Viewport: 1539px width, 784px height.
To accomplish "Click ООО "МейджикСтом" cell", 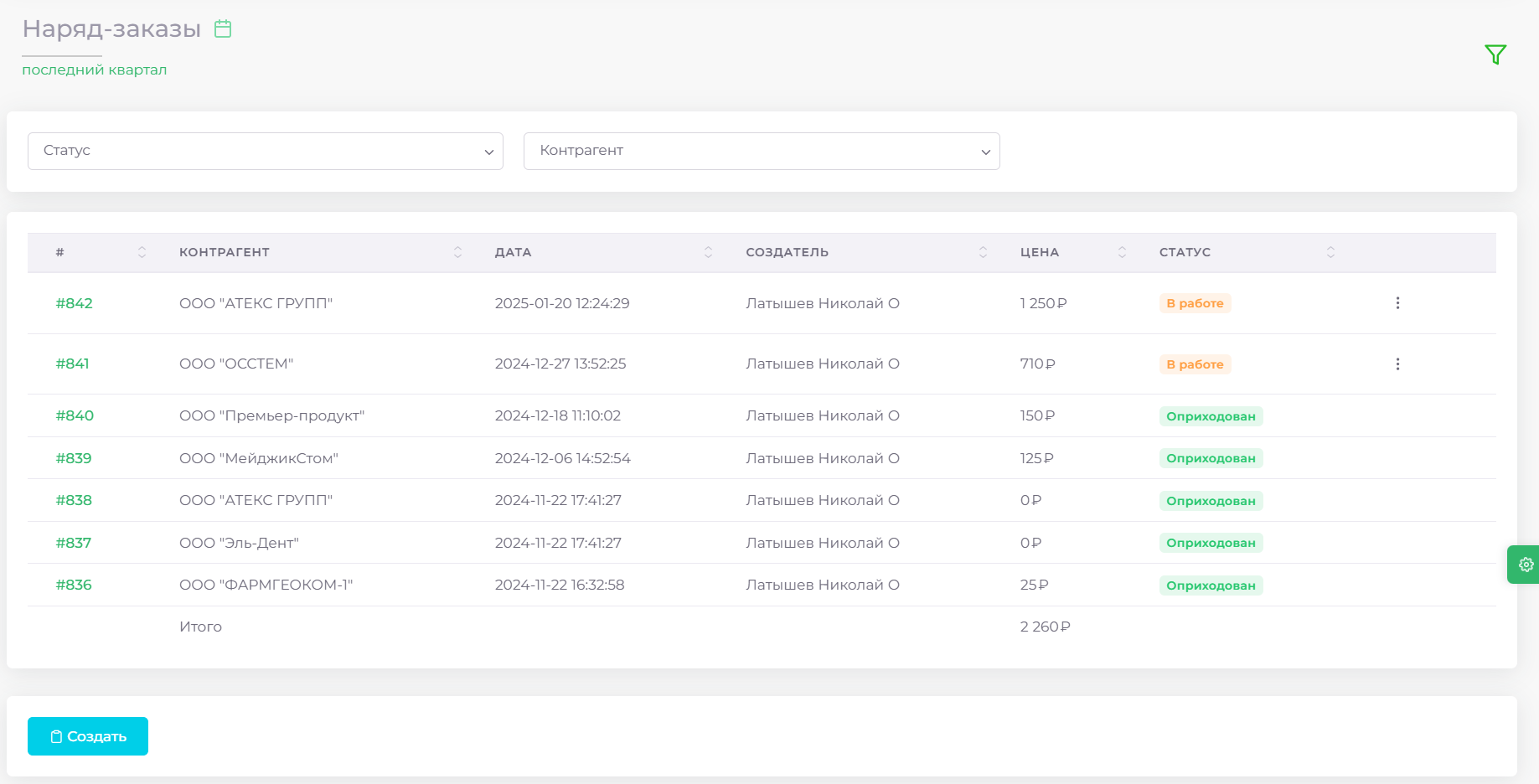I will coord(259,458).
